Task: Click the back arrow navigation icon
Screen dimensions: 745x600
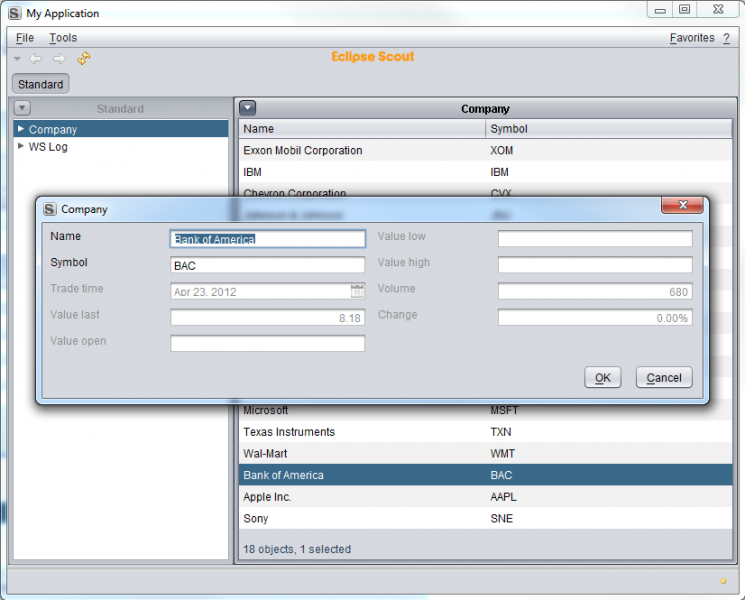Action: click(36, 59)
